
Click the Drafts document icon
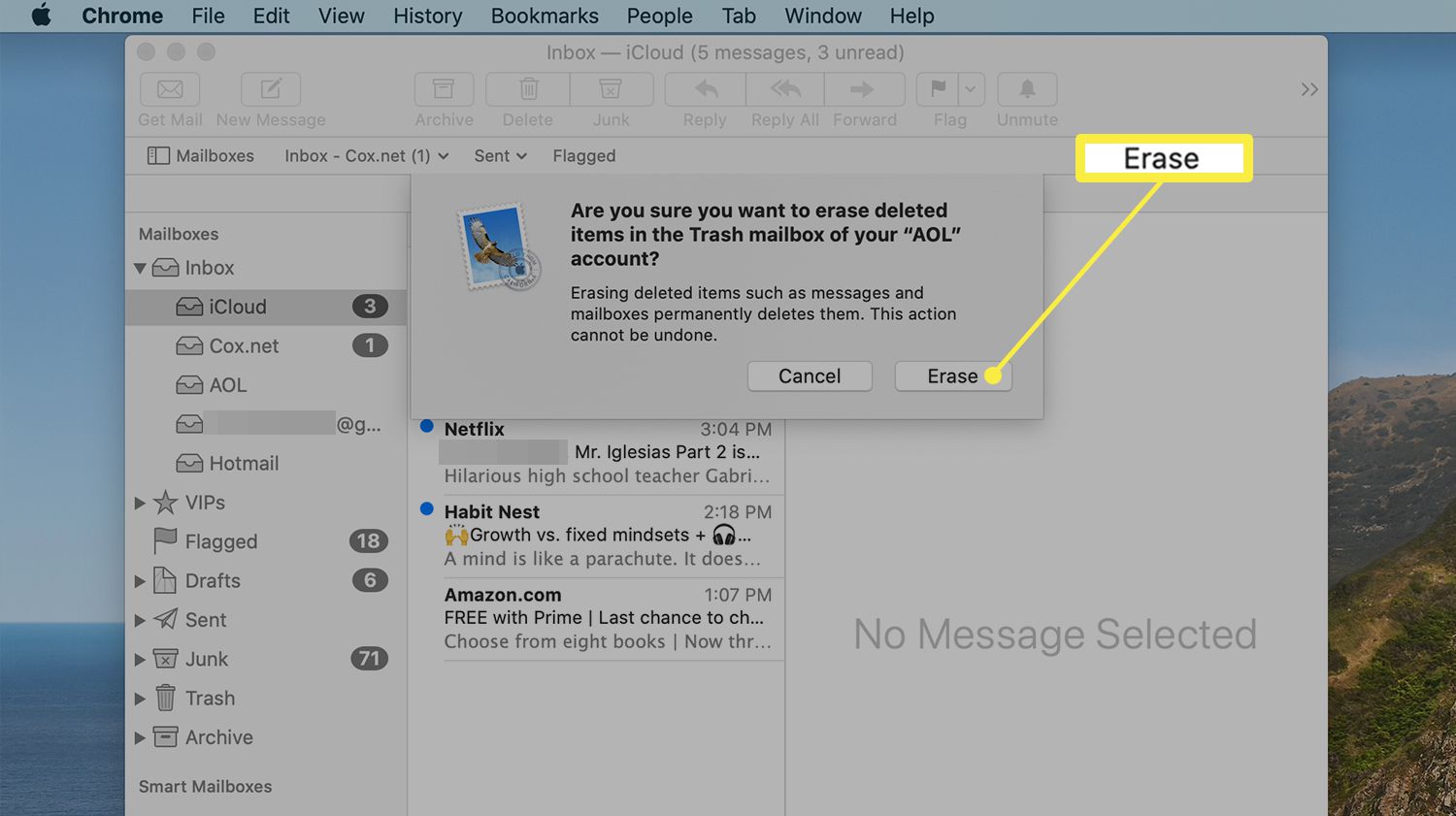click(165, 579)
